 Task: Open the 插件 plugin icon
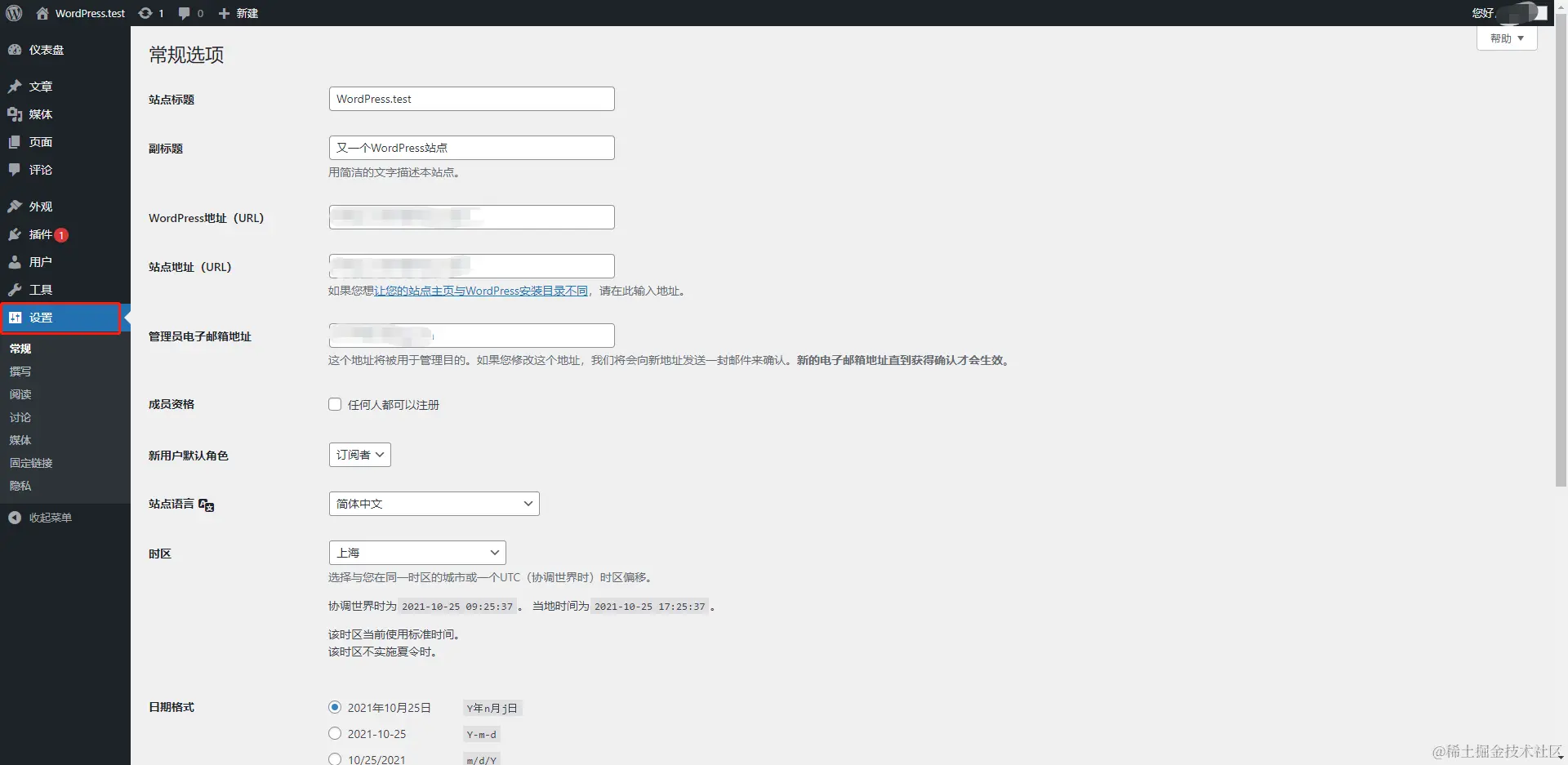[x=15, y=234]
